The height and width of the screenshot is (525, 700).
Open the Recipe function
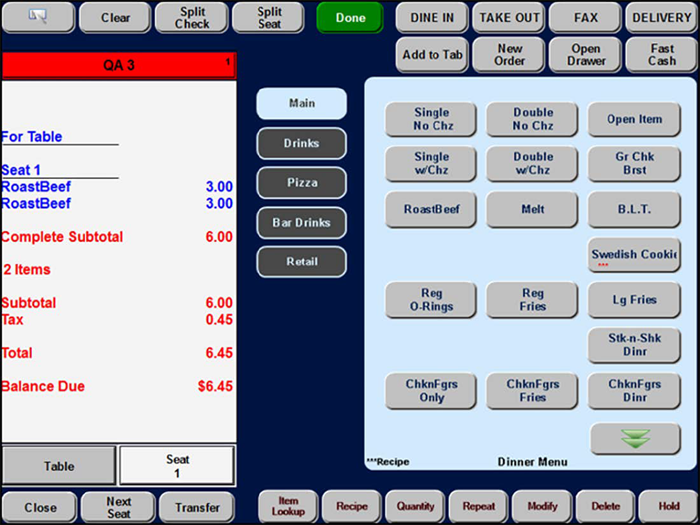[x=352, y=507]
